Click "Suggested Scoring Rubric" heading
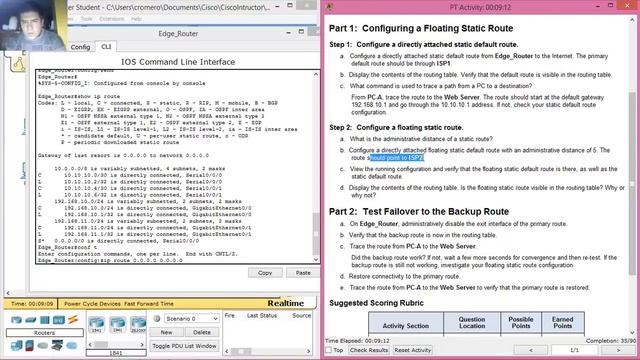 [x=376, y=303]
